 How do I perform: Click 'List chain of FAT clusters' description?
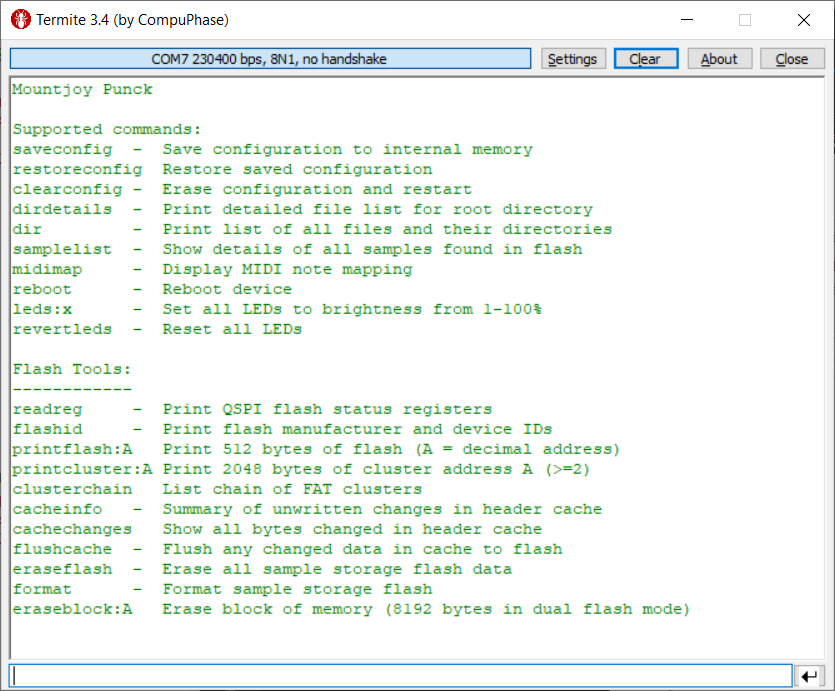[x=292, y=489]
